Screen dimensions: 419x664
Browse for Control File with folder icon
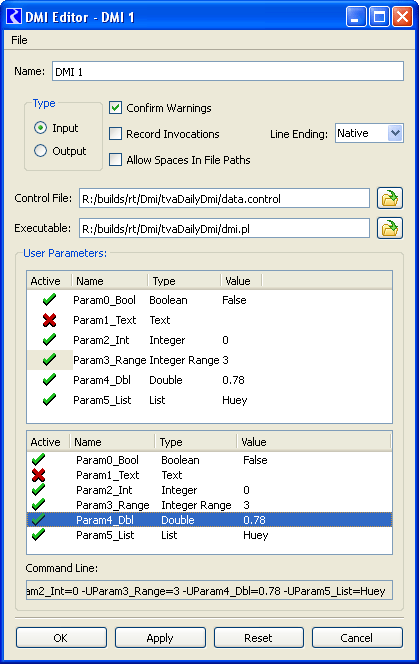pyautogui.click(x=390, y=198)
